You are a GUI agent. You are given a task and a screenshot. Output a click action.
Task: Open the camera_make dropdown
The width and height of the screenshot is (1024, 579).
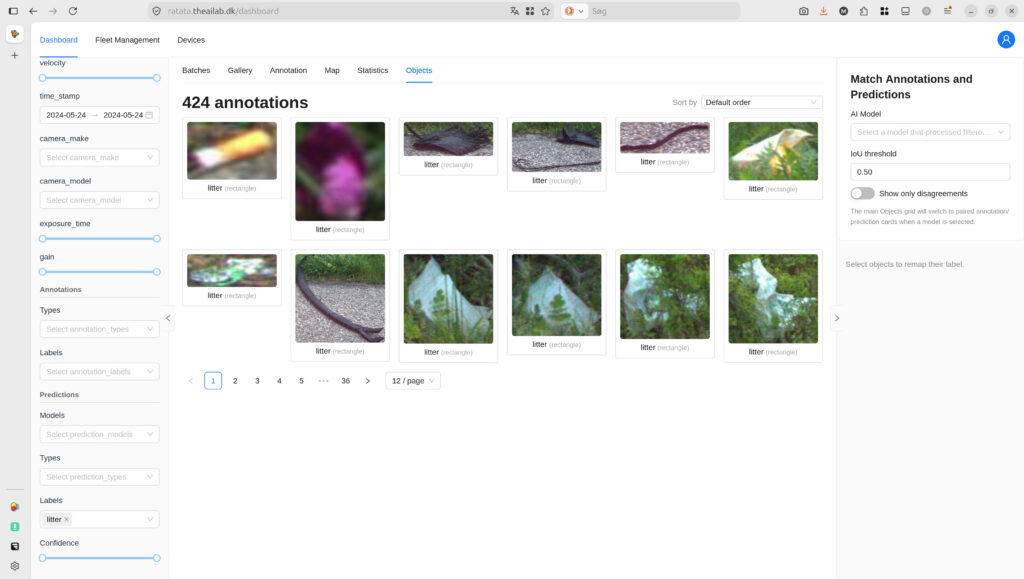coord(99,157)
